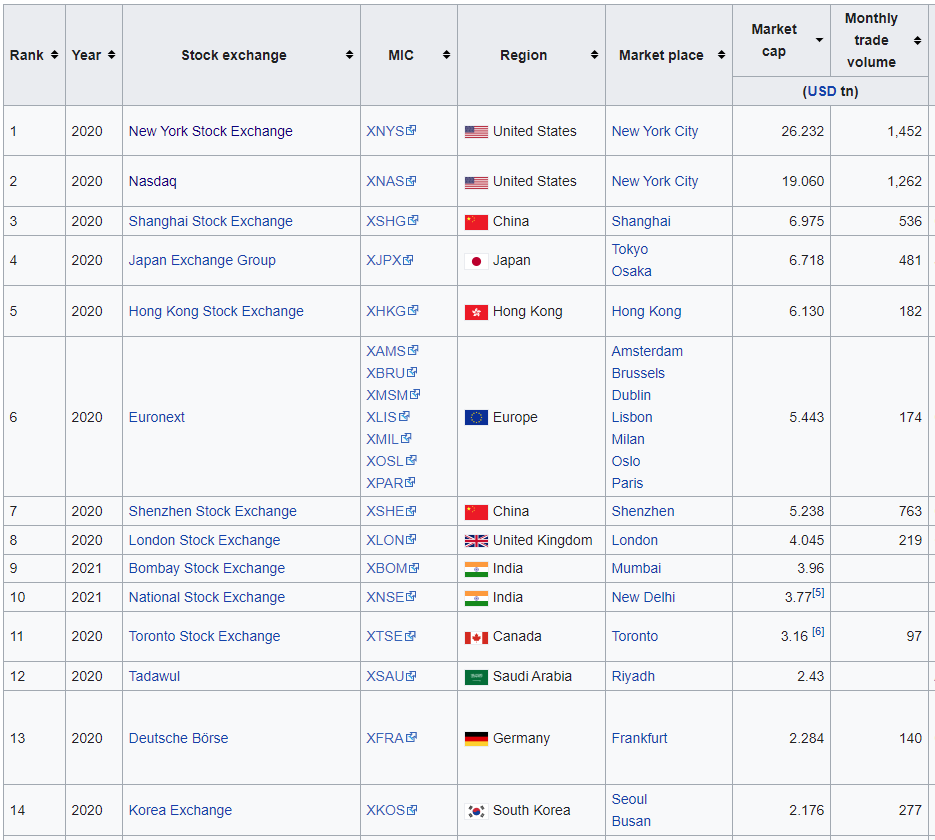Click external link icon beside XJPX
This screenshot has width=935, height=840.
(408, 259)
